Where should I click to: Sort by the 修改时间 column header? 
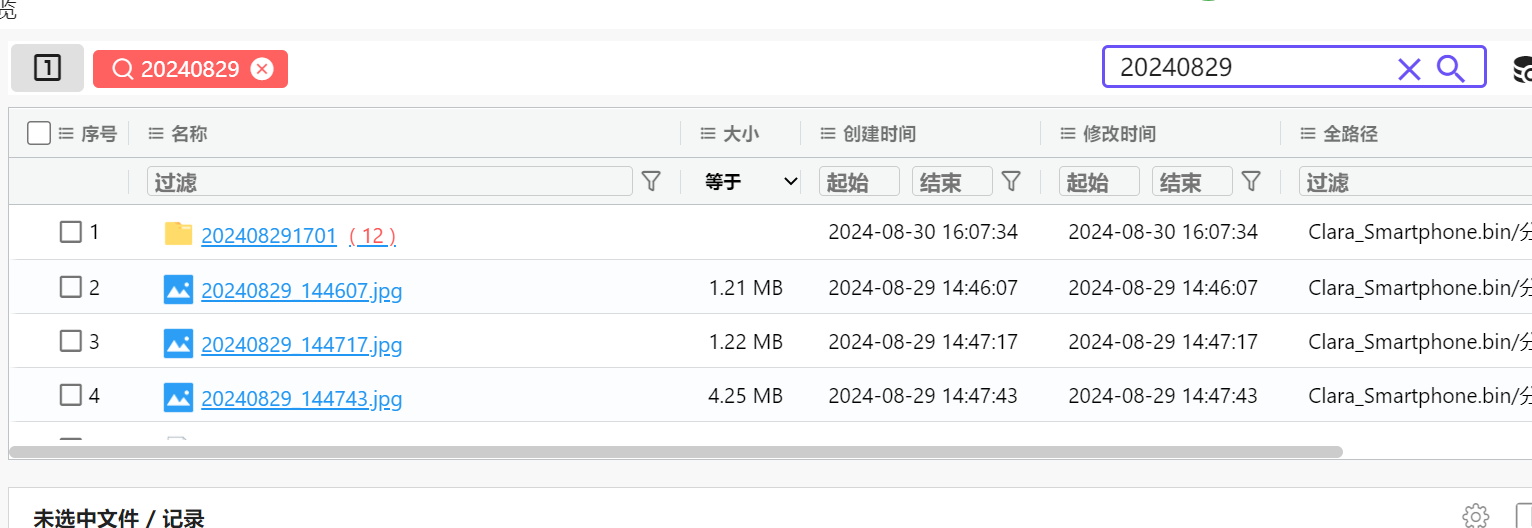pyautogui.click(x=1119, y=133)
